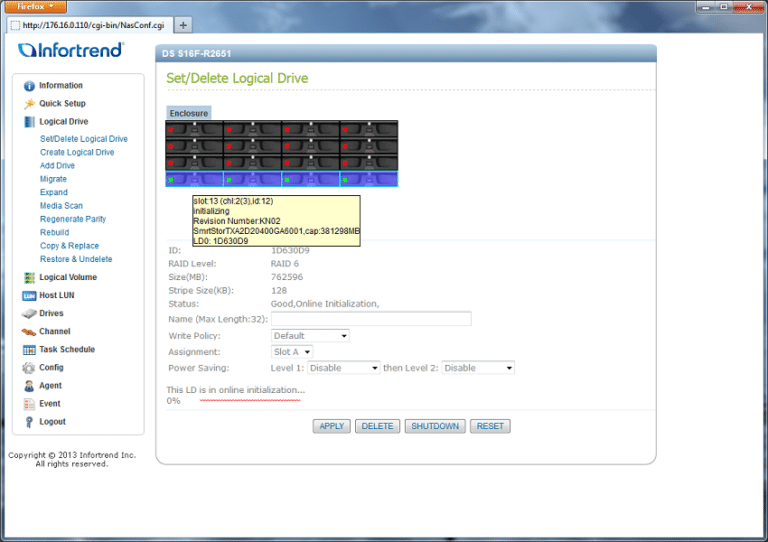Click the RESET button

pyautogui.click(x=490, y=426)
